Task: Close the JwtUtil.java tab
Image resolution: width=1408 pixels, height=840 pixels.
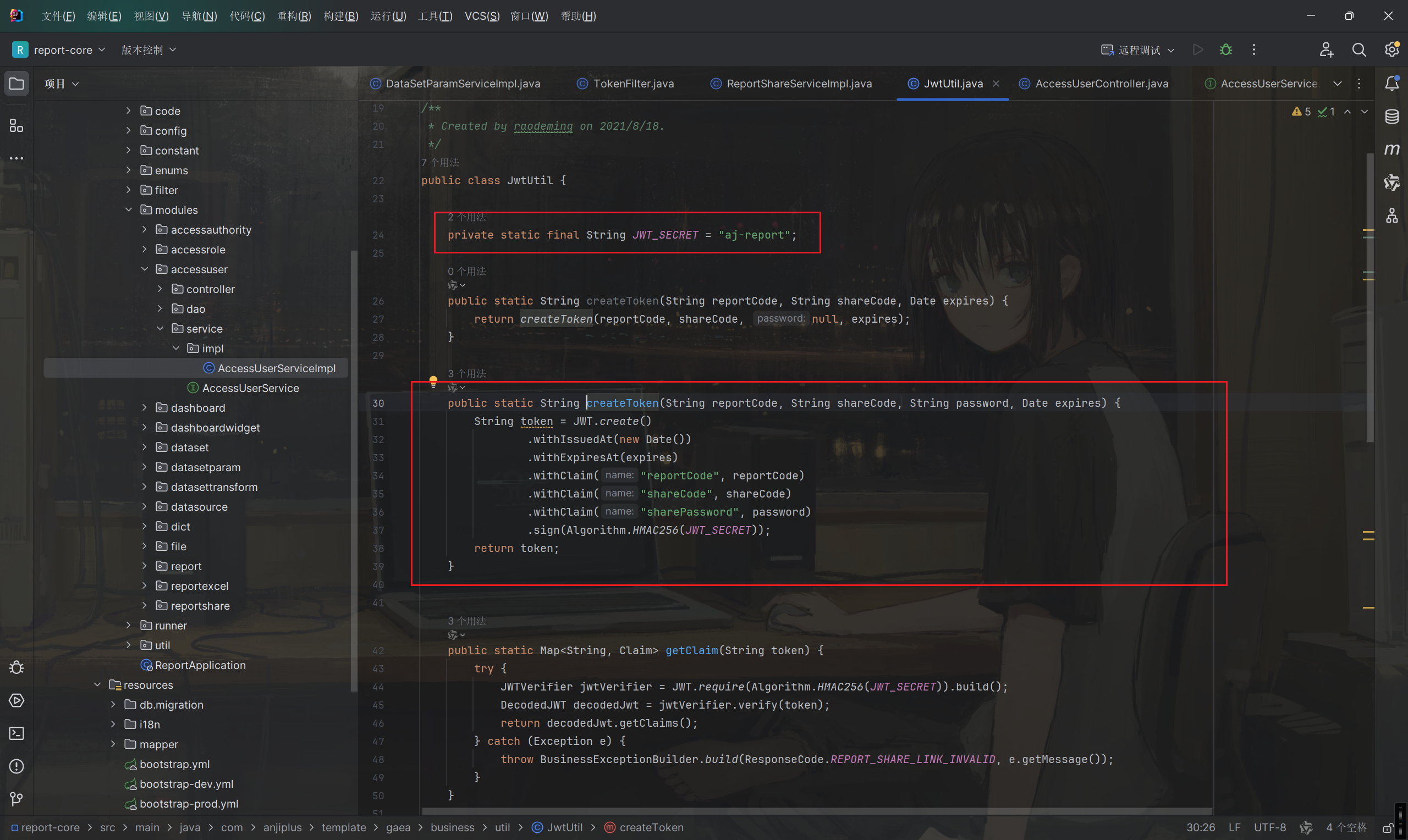Action: [x=996, y=84]
